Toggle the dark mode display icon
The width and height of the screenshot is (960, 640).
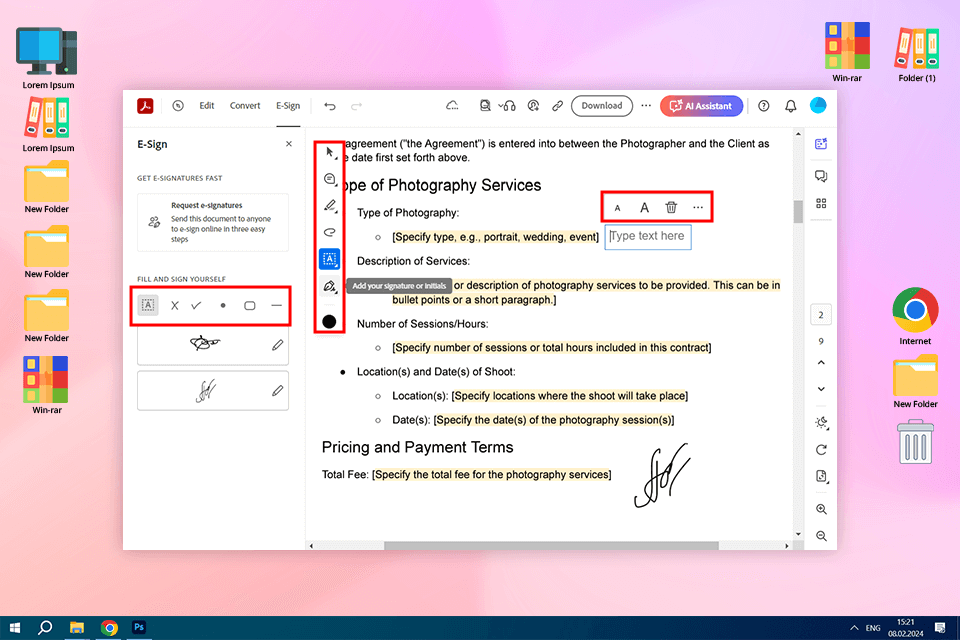[x=822, y=423]
